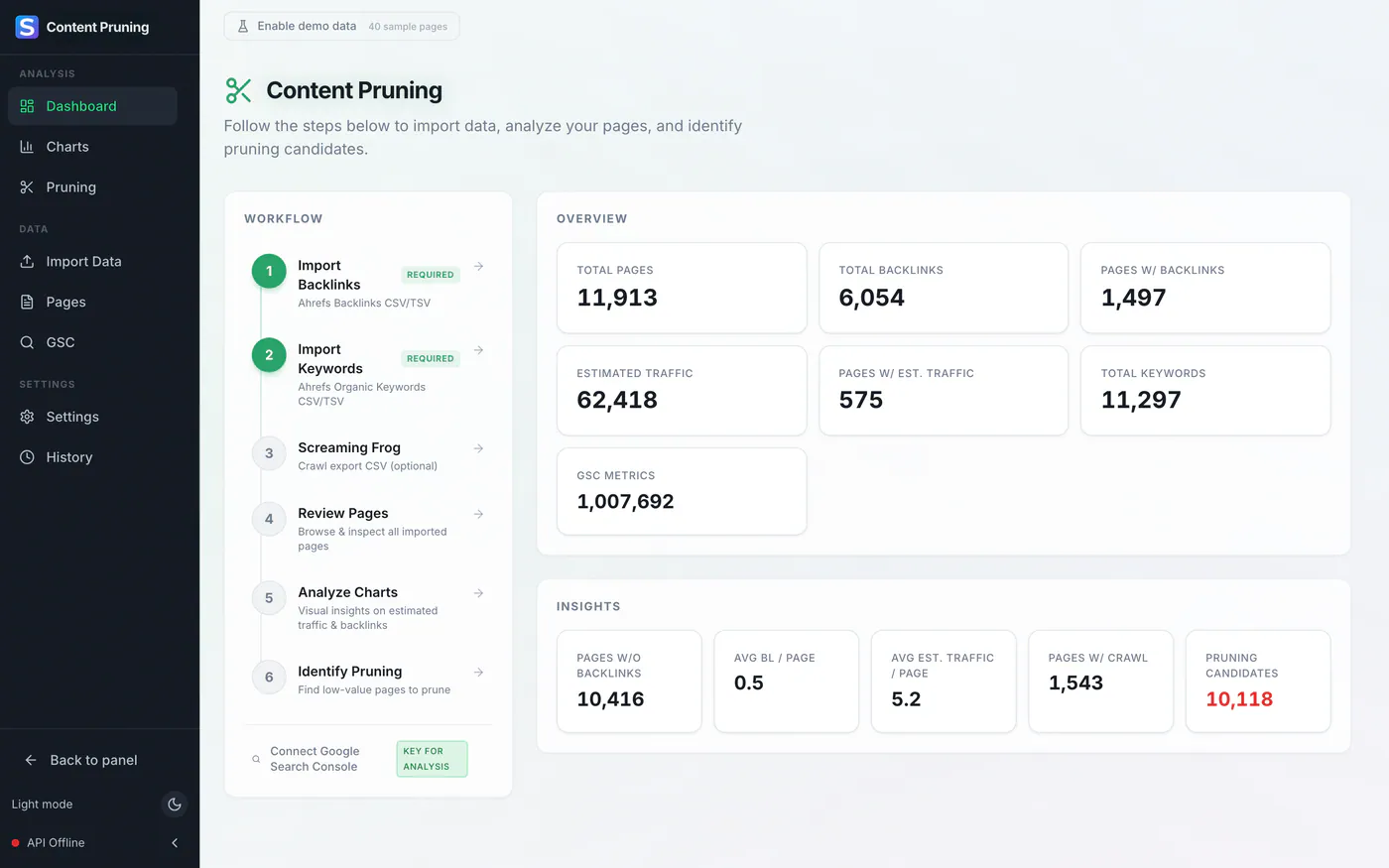1389x868 pixels.
Task: Click the Pages w/ Crawl insight card
Action: click(x=1101, y=682)
